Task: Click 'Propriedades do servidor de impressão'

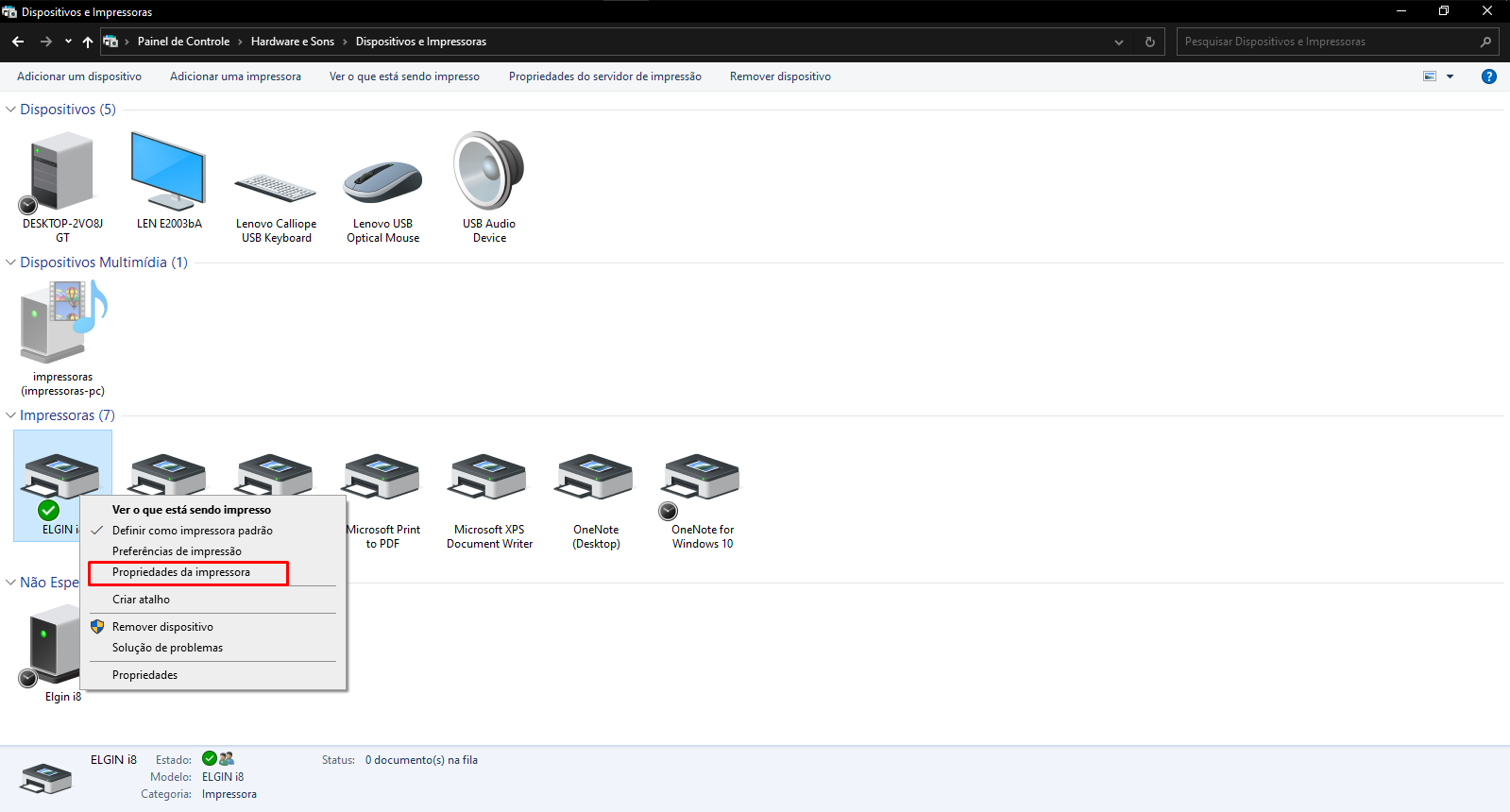Action: tap(604, 76)
